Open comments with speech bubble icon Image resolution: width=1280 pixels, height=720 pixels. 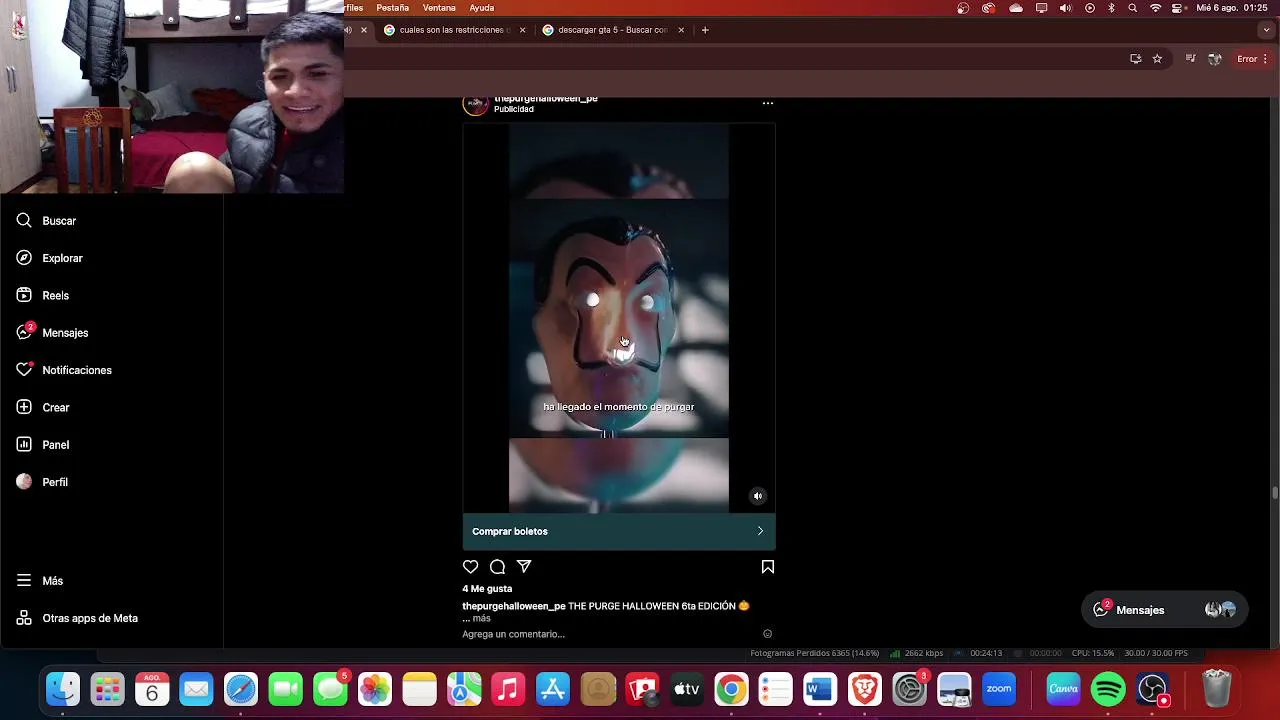tap(497, 567)
